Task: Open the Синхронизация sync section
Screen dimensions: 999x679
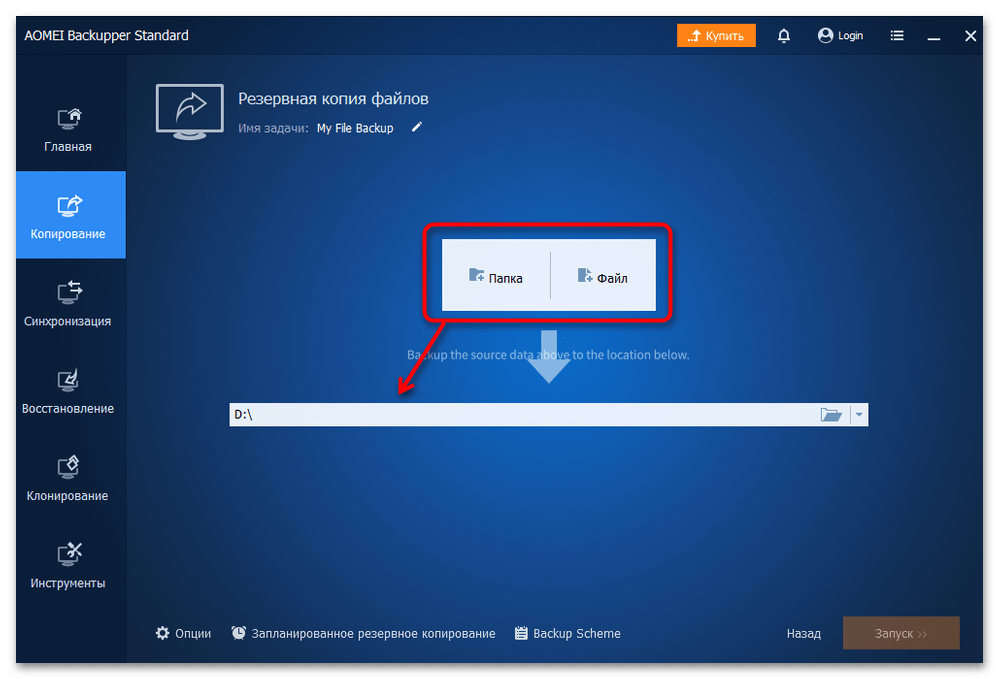Action: 68,304
